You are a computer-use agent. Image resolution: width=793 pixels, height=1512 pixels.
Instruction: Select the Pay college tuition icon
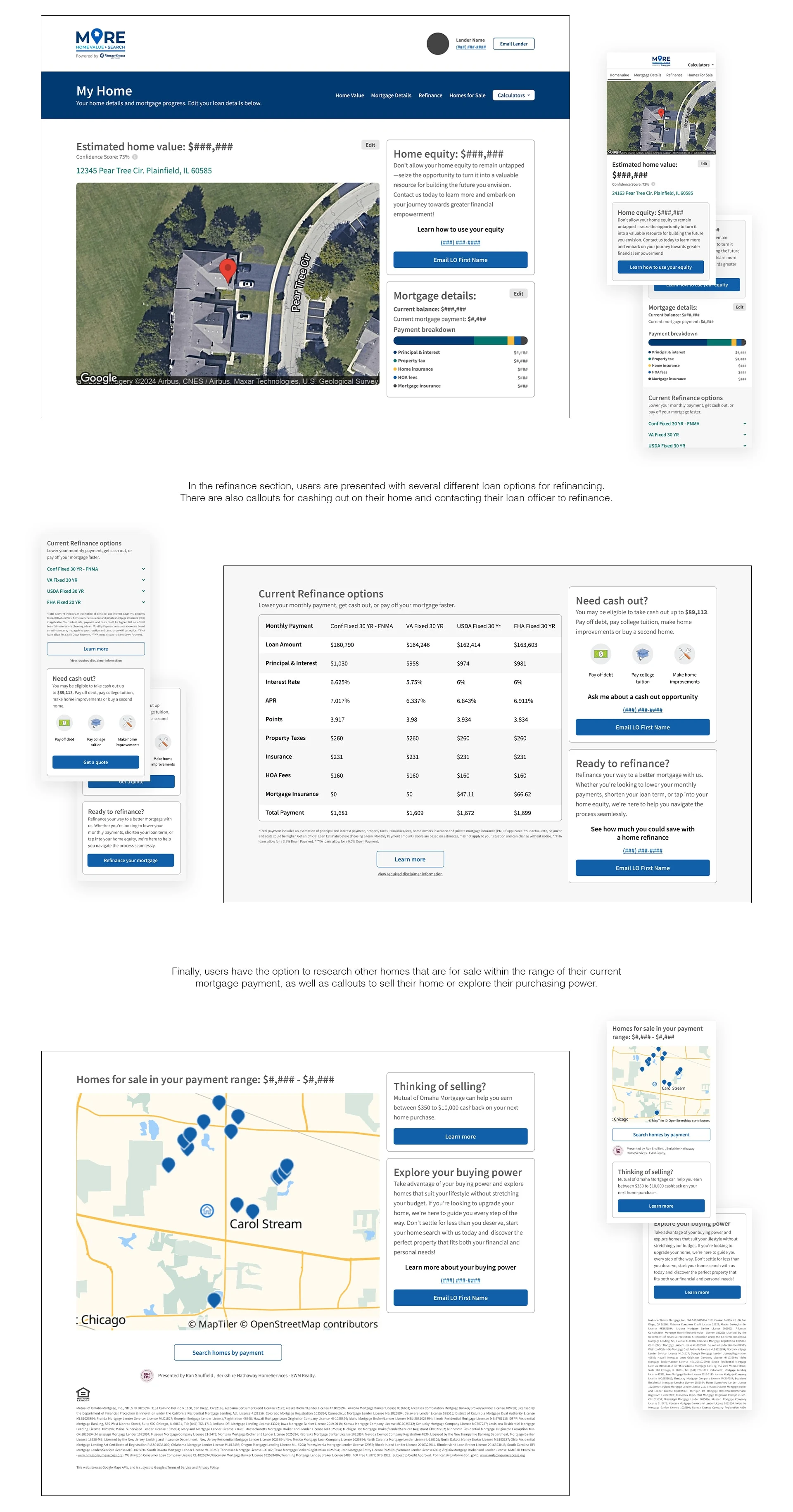pyautogui.click(x=642, y=653)
